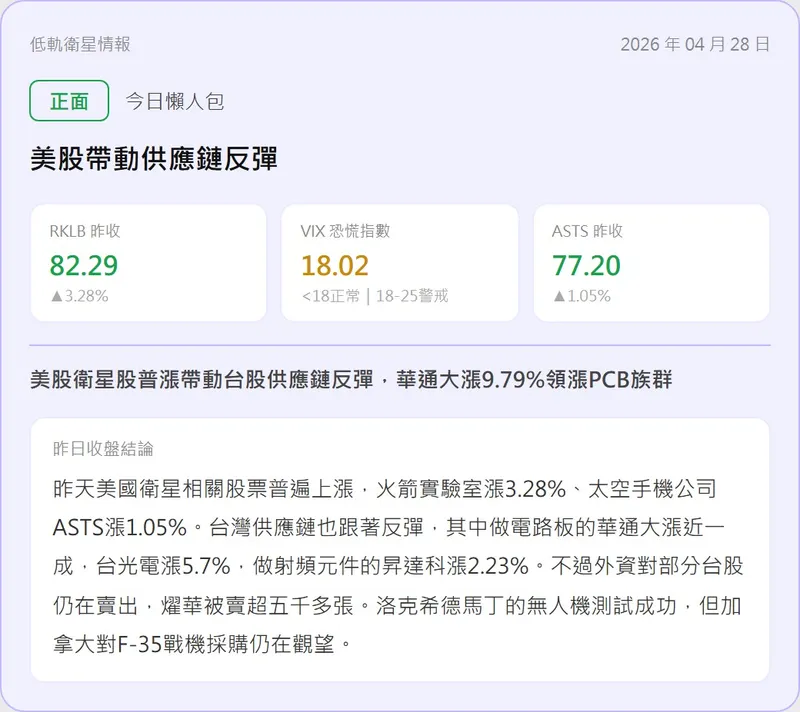Open the ASTS 昨收 card

point(652,263)
